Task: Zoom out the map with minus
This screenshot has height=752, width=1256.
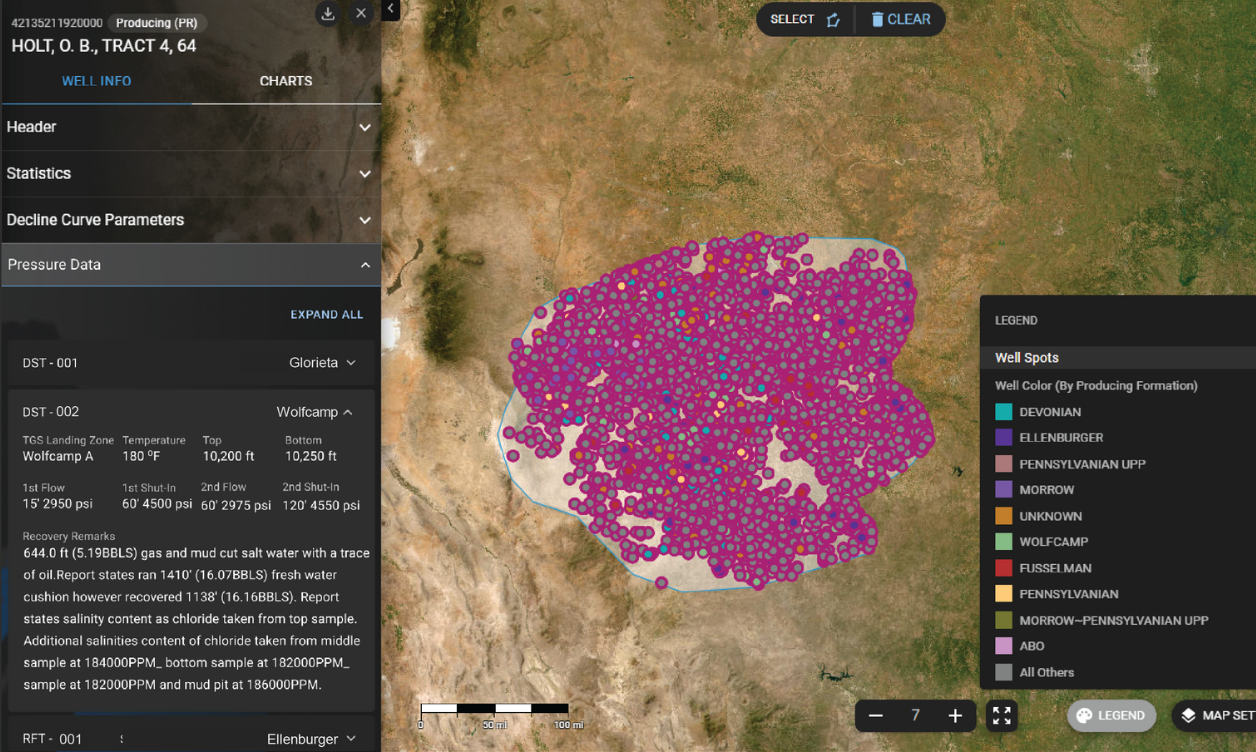Action: point(876,715)
